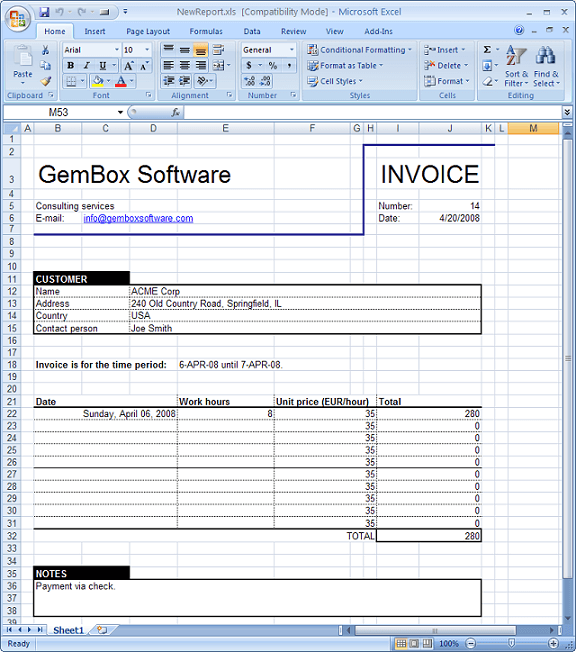This screenshot has width=576, height=652.
Task: Toggle Italic formatting
Action: (x=87, y=65)
